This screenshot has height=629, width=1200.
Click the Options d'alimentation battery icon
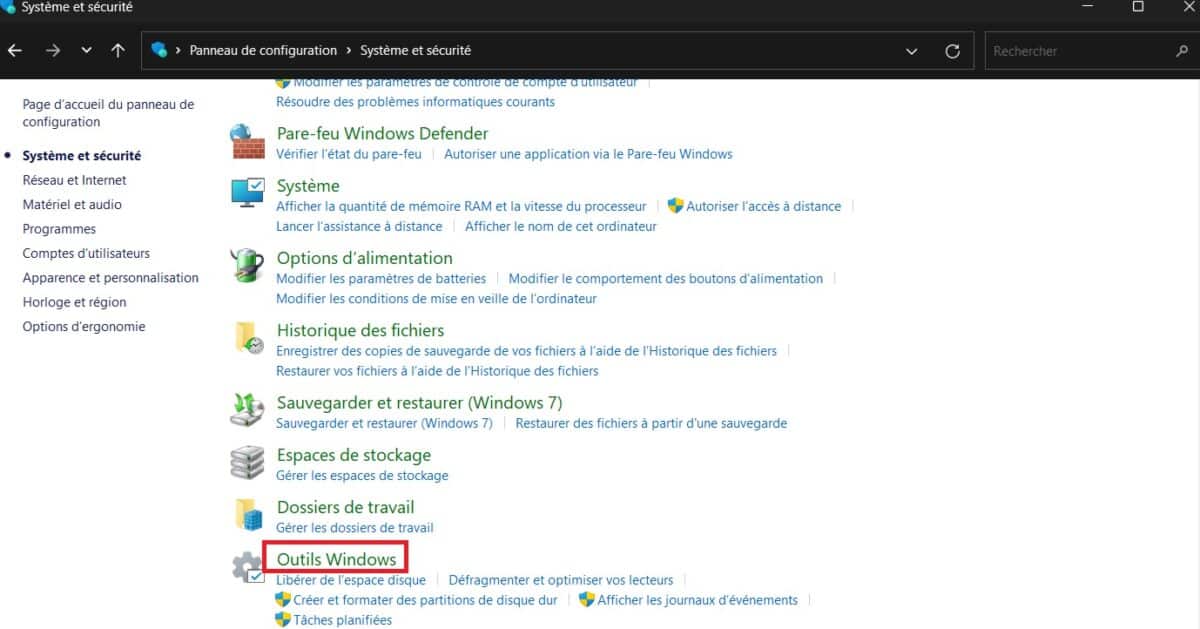pyautogui.click(x=247, y=266)
